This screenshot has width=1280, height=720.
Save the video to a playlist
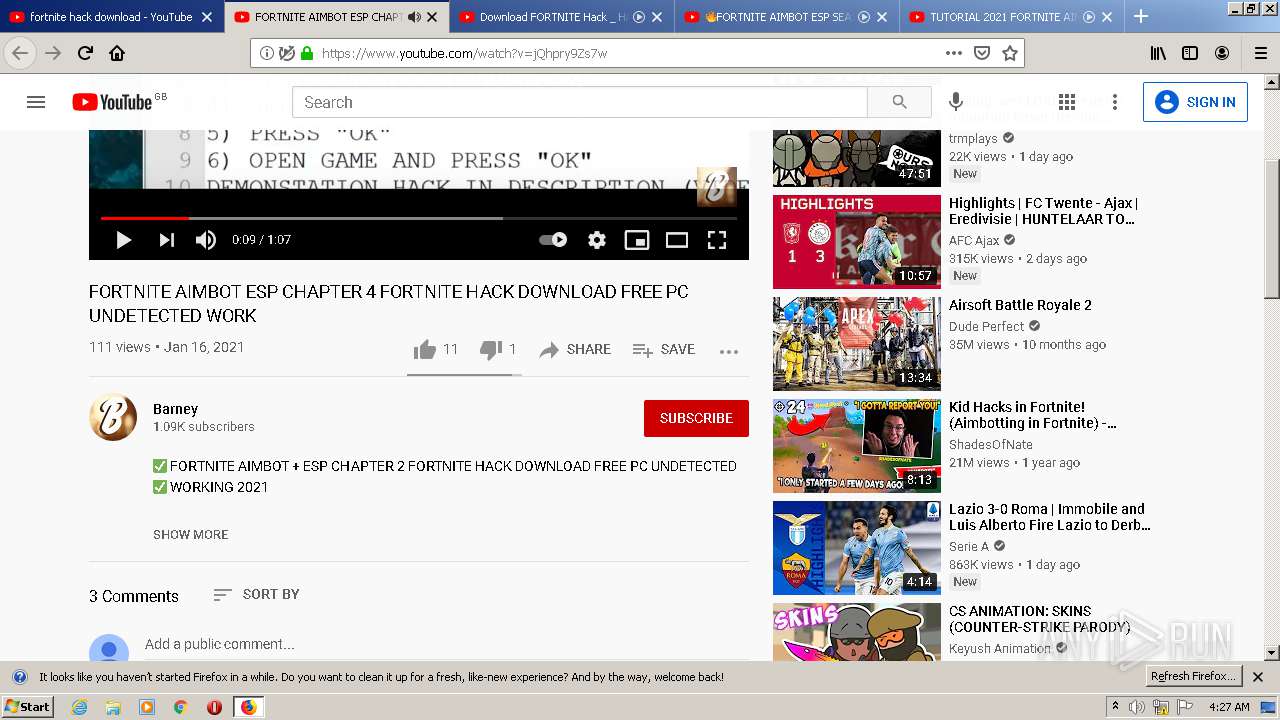(664, 349)
